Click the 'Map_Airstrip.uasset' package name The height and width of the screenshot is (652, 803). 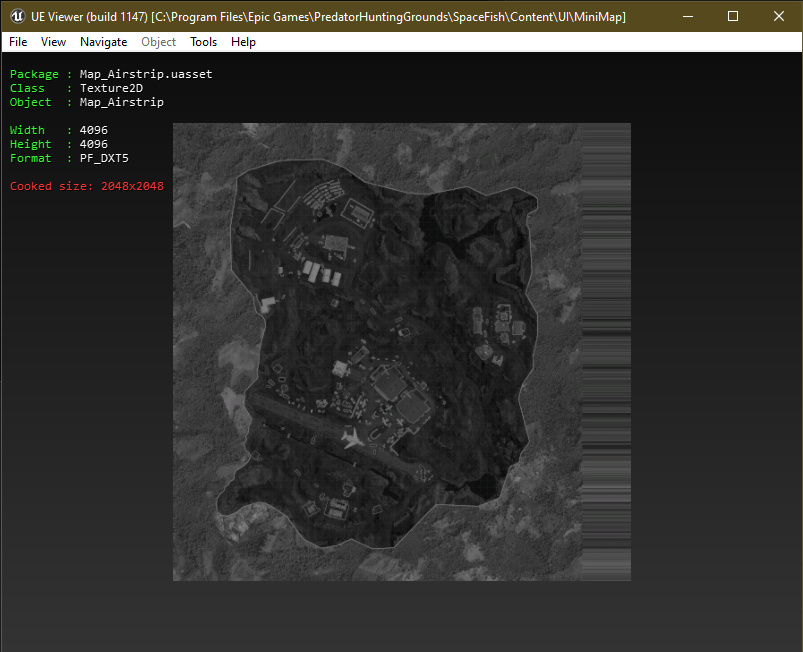click(146, 74)
